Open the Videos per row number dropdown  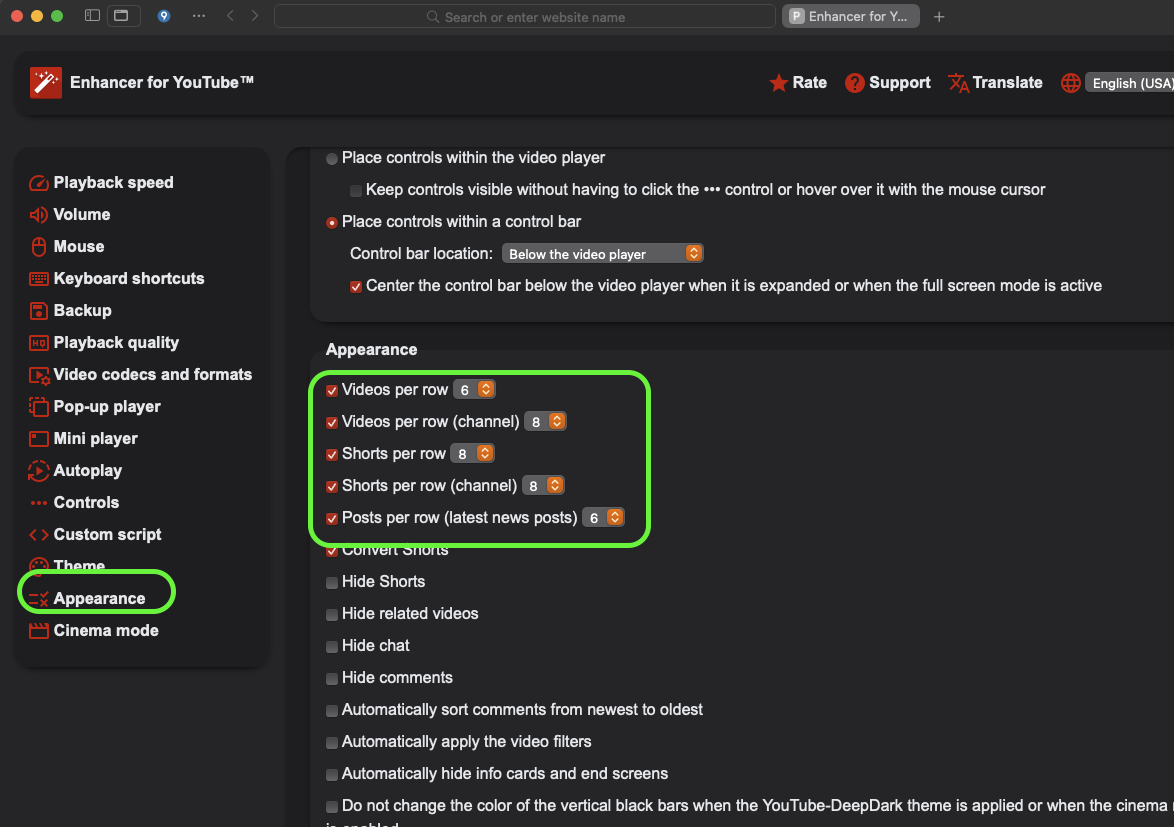click(474, 390)
